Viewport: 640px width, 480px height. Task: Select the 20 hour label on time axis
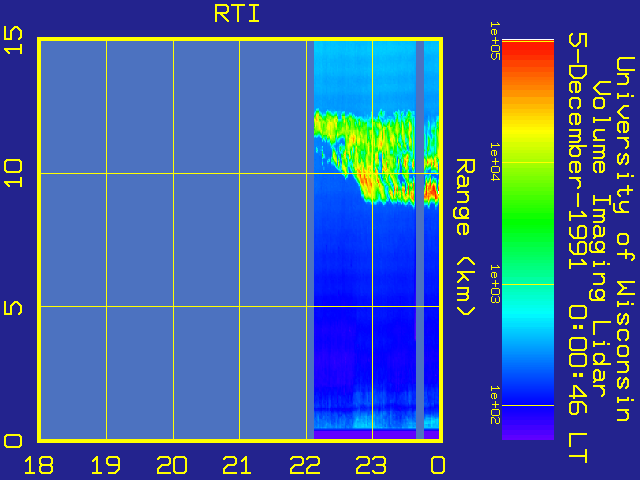(172, 465)
